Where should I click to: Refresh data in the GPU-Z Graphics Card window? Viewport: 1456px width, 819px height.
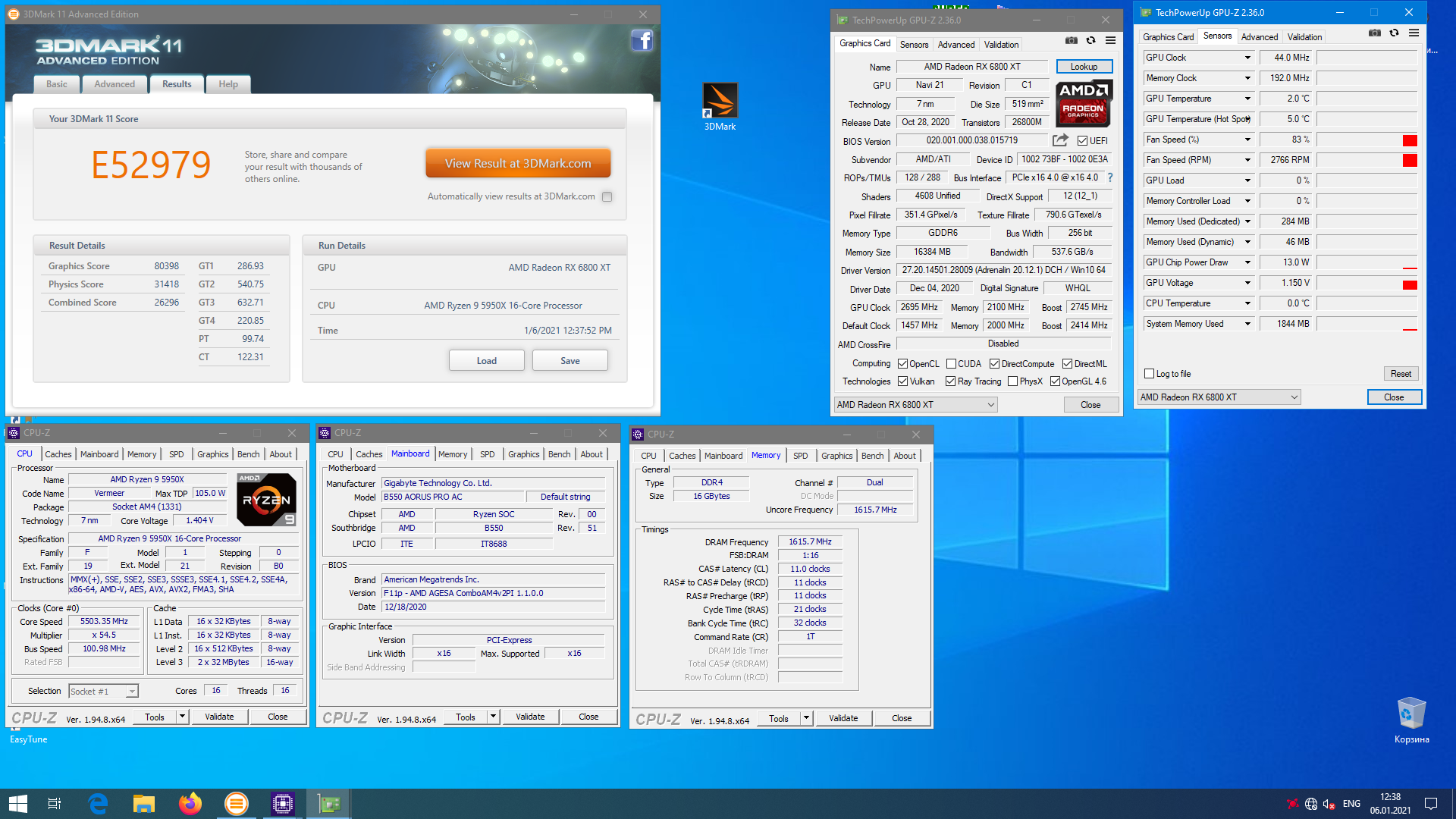point(1090,41)
